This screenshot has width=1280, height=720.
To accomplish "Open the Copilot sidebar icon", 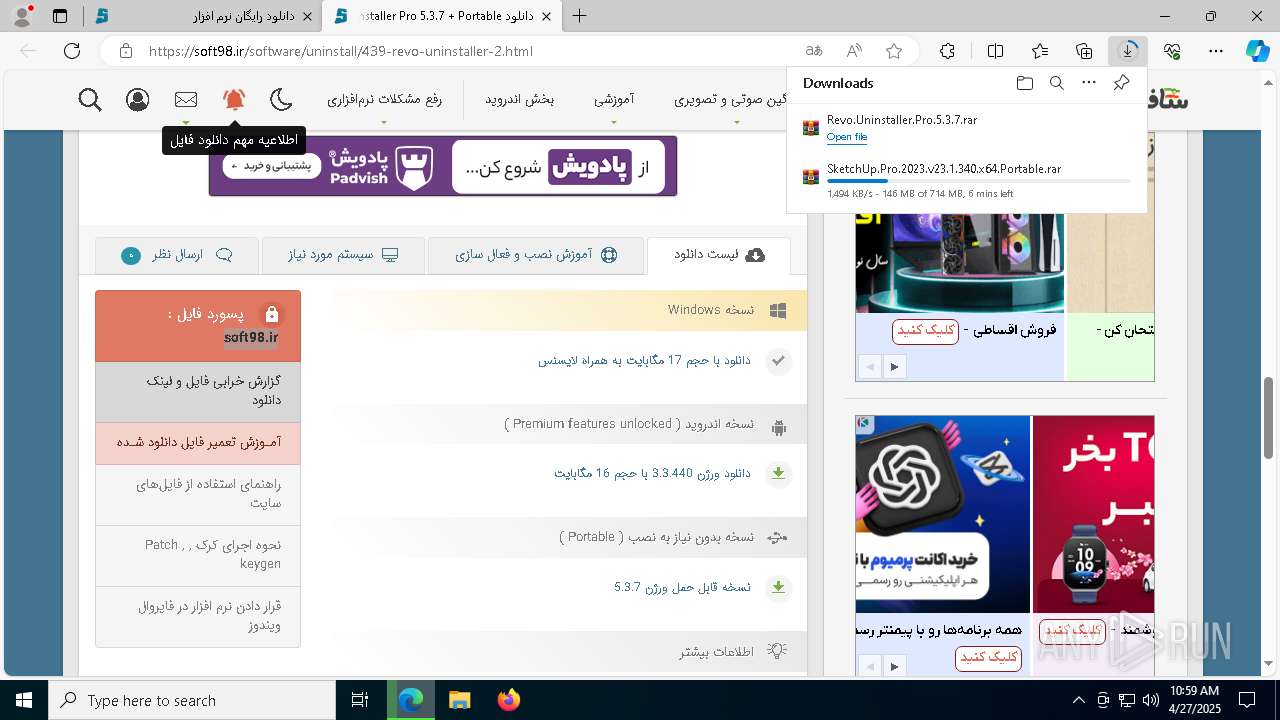I will 1257,51.
